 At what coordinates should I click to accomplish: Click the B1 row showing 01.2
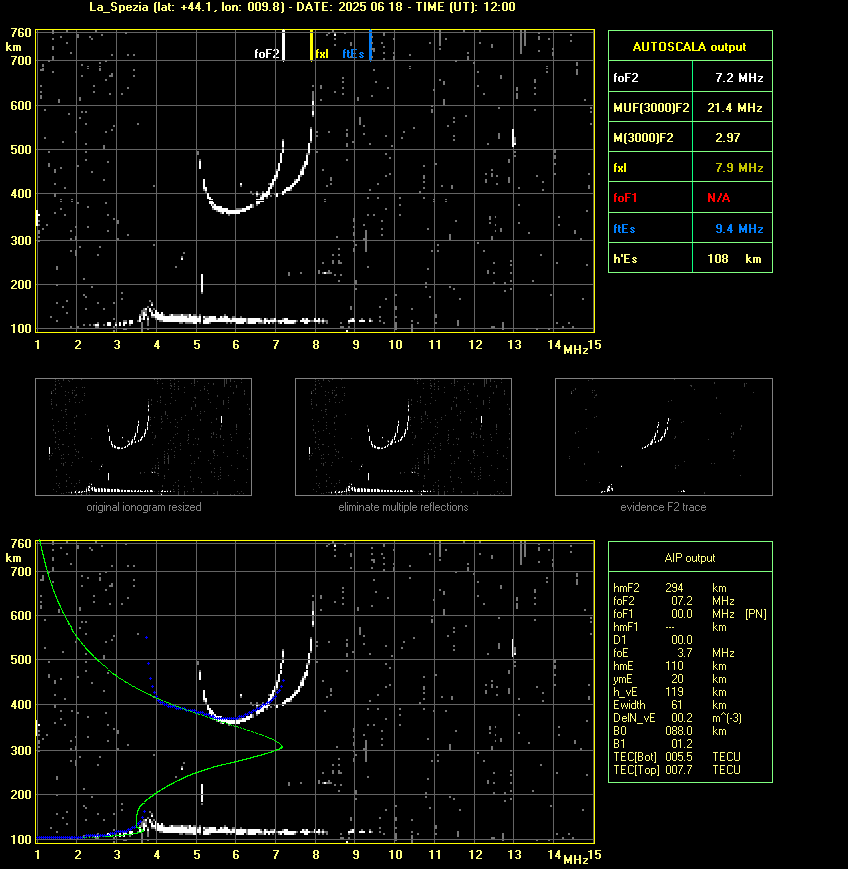653,744
